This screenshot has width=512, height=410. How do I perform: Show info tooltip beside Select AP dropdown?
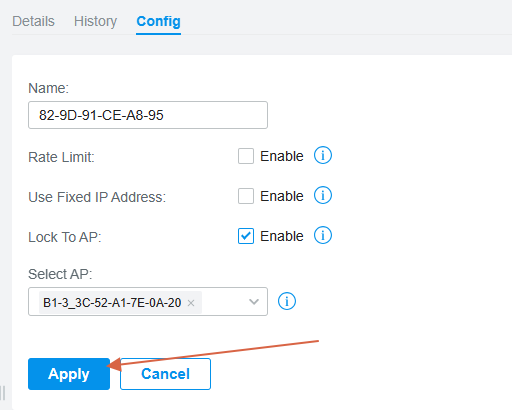coord(287,301)
